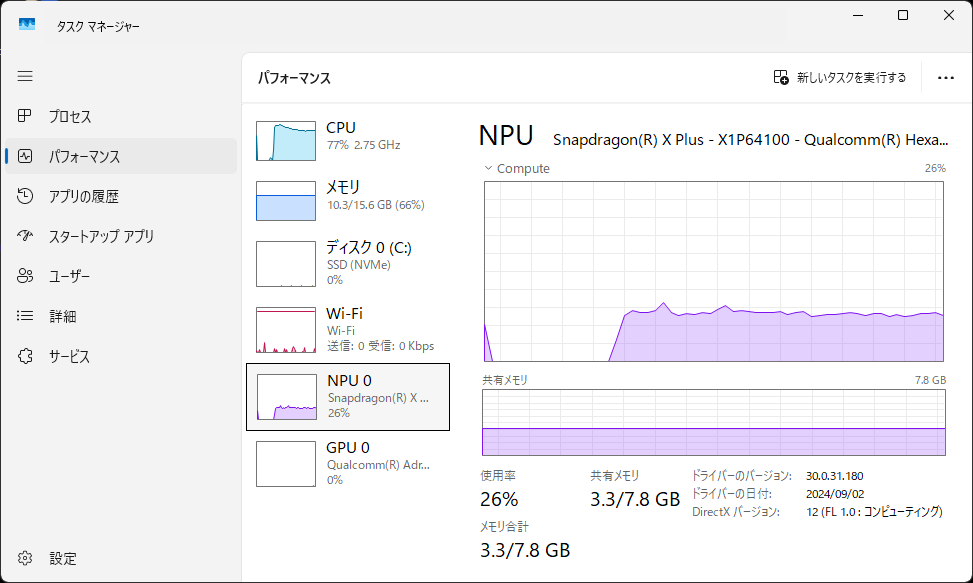This screenshot has width=973, height=583.
Task: Open the 設定 gear at bottom left
Action: [25, 558]
